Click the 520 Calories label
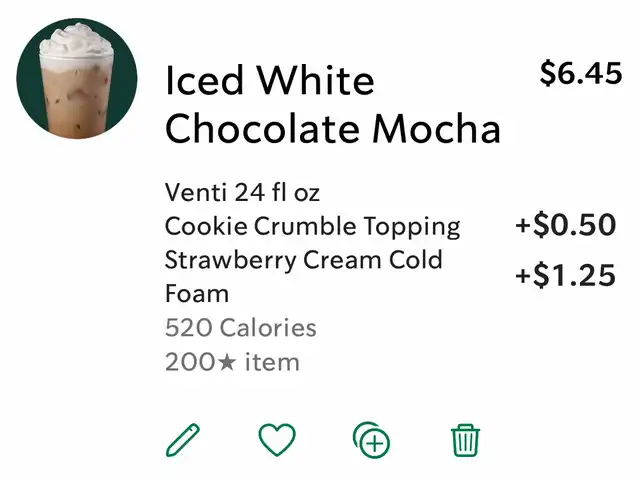The height and width of the screenshot is (480, 640). [x=240, y=328]
